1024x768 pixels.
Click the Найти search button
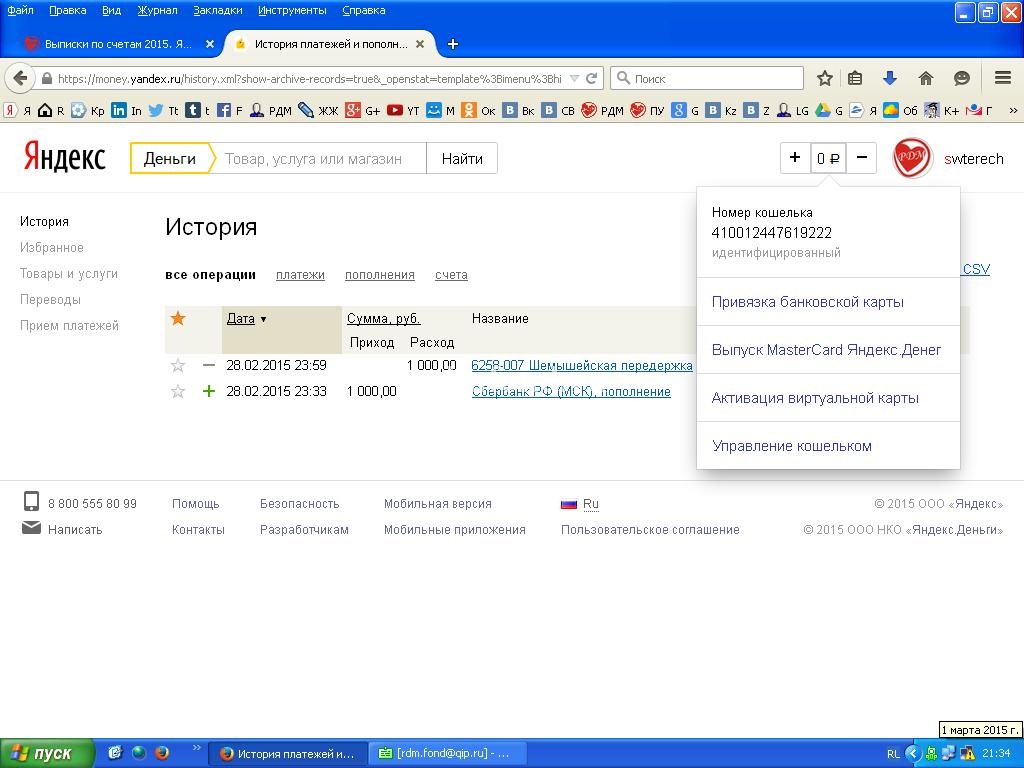point(462,159)
